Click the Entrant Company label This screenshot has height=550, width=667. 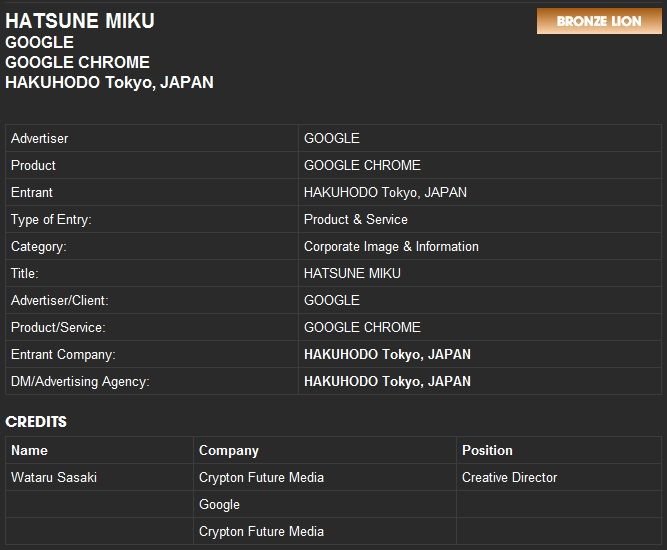63,354
